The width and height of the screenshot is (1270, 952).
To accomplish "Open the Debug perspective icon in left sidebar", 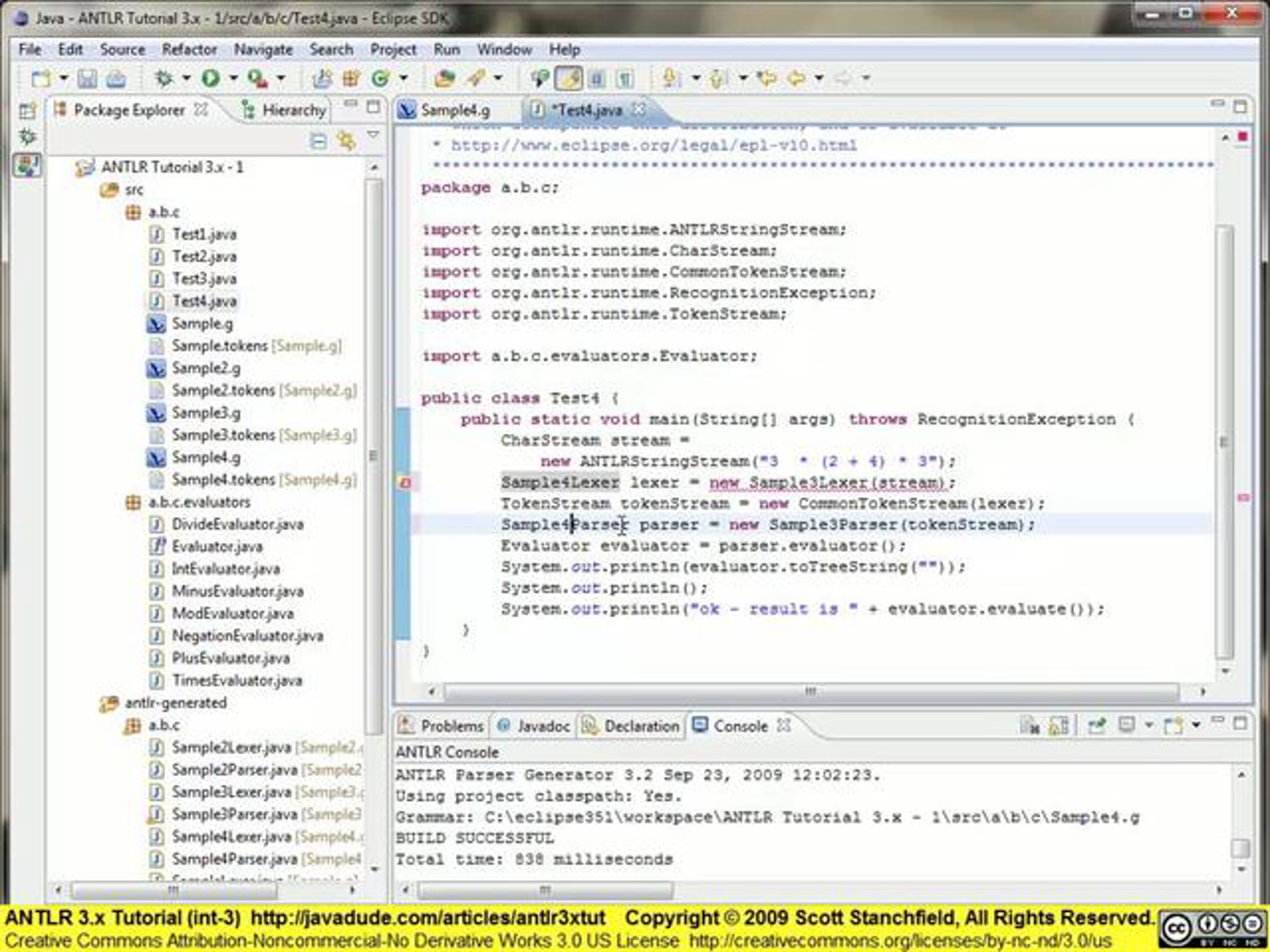I will tap(27, 137).
